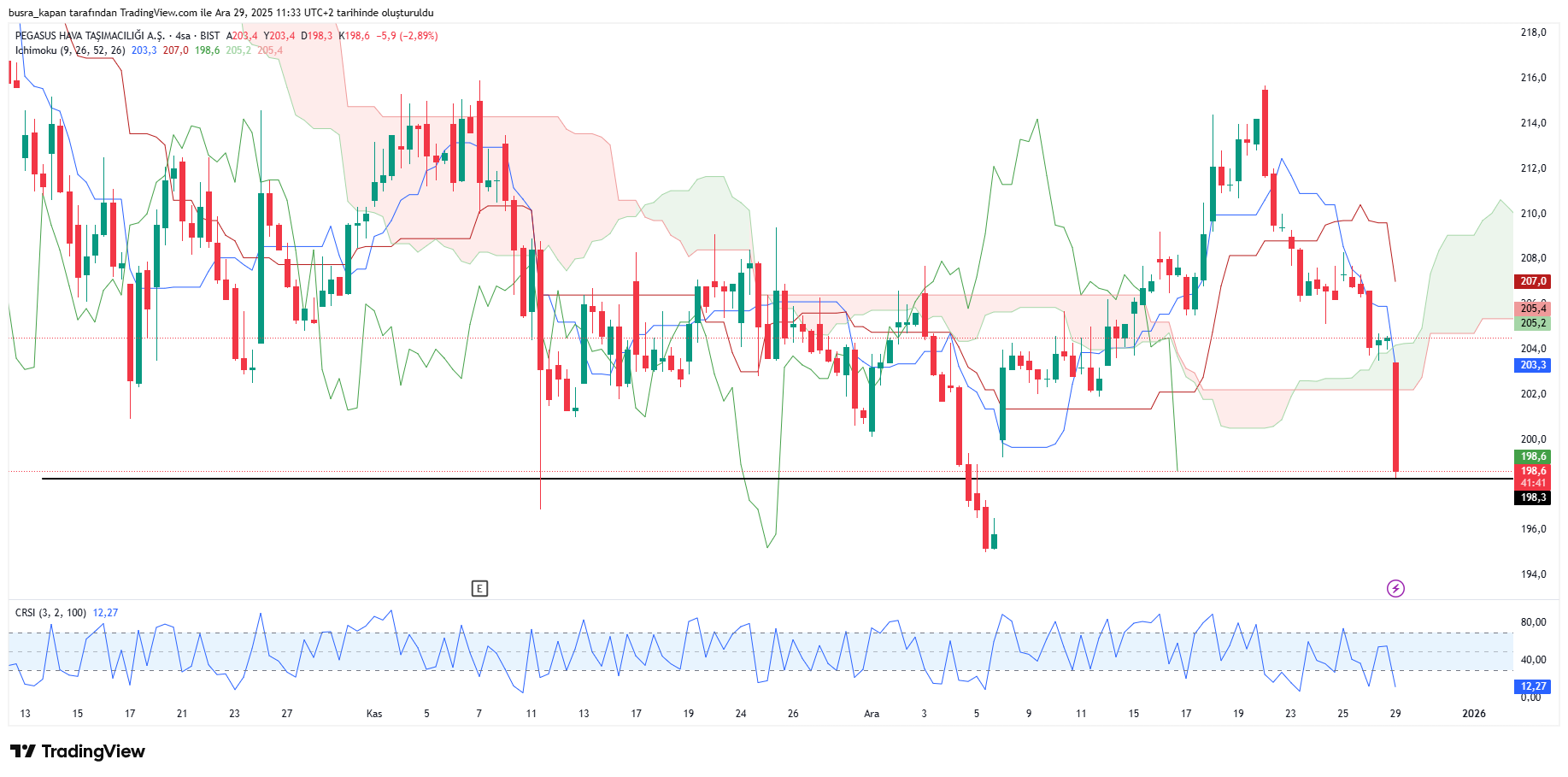Click the light green 205,2 axis label
The height and width of the screenshot is (777, 1568).
(1533, 323)
